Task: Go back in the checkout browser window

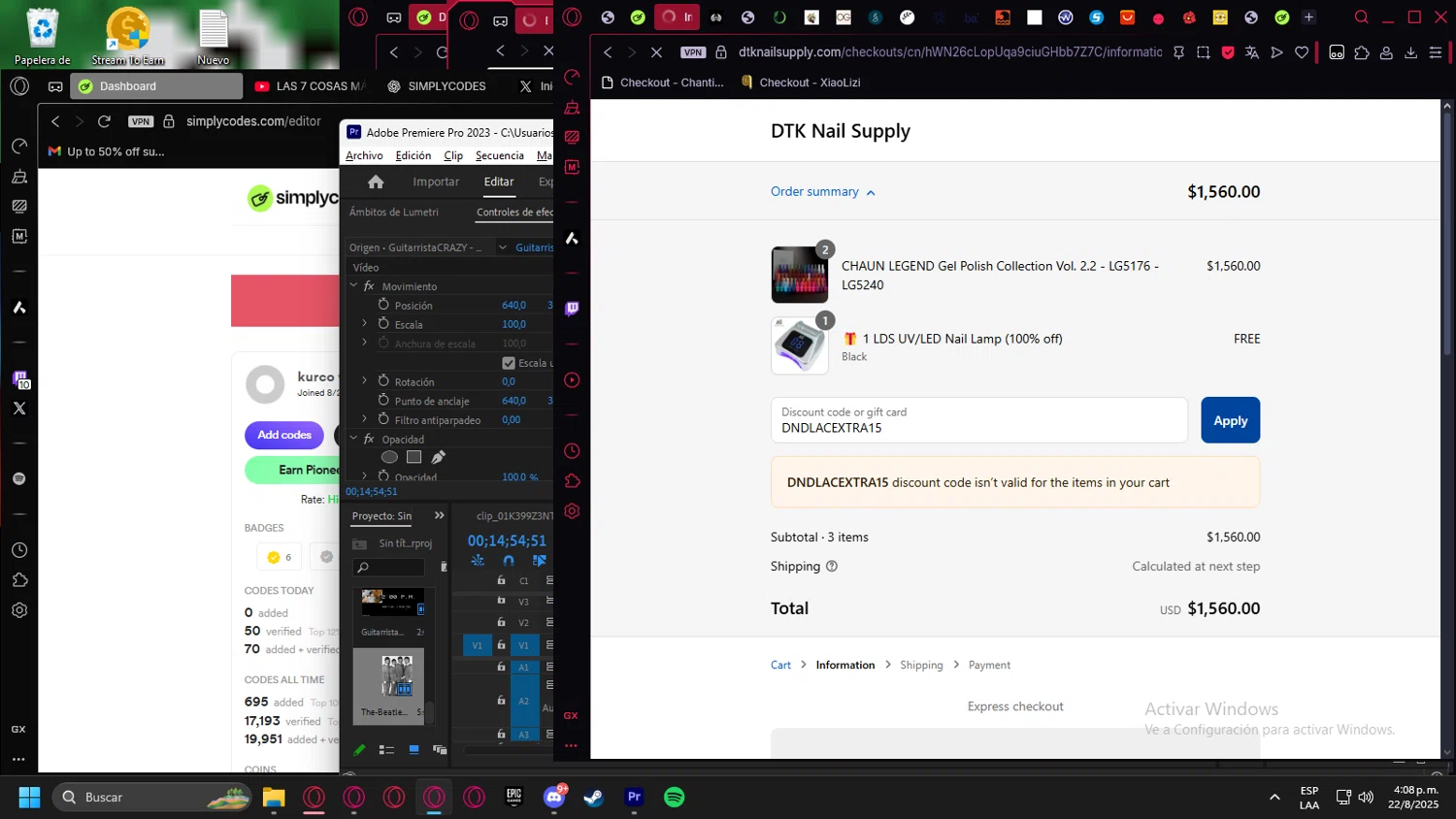Action: coord(608,52)
